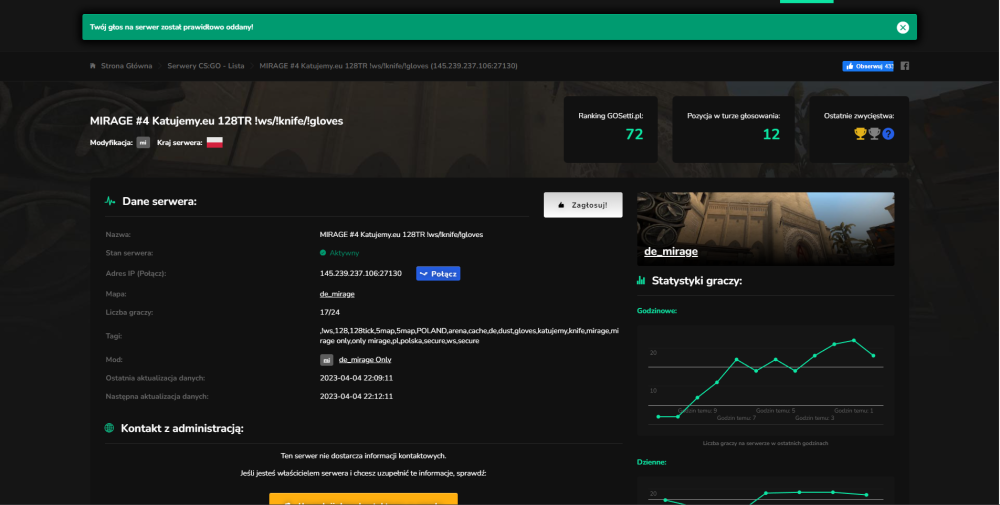Click the Godzinowe chart label
1000x505 pixels.
(x=657, y=311)
